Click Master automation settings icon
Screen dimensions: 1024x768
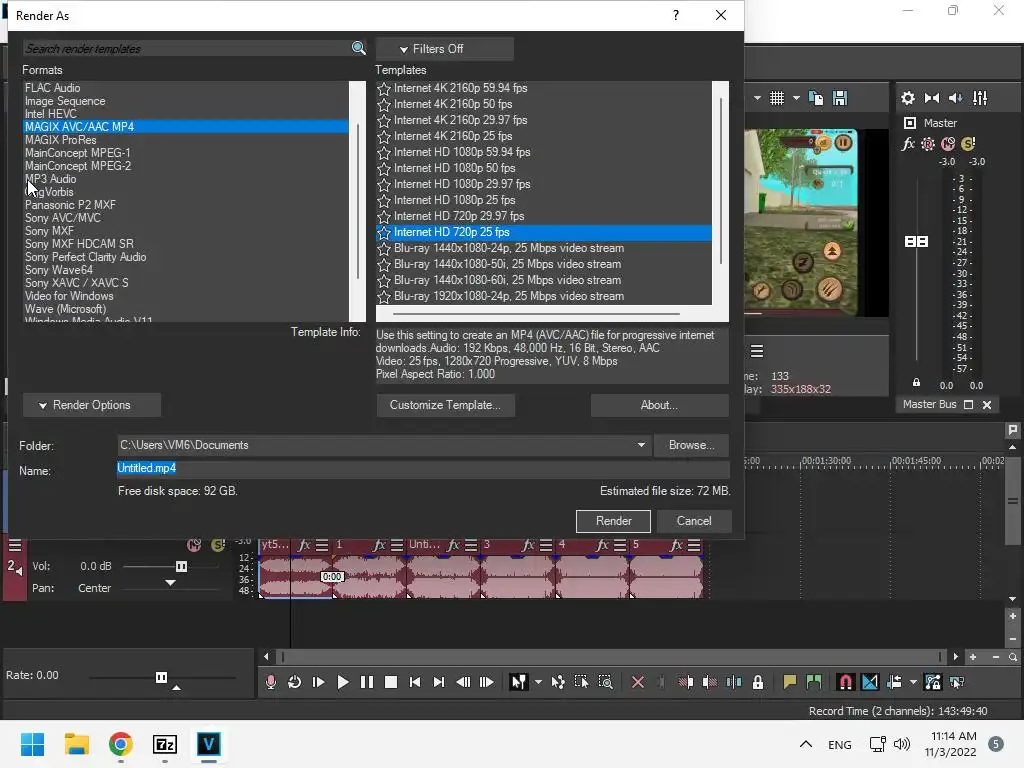927,144
